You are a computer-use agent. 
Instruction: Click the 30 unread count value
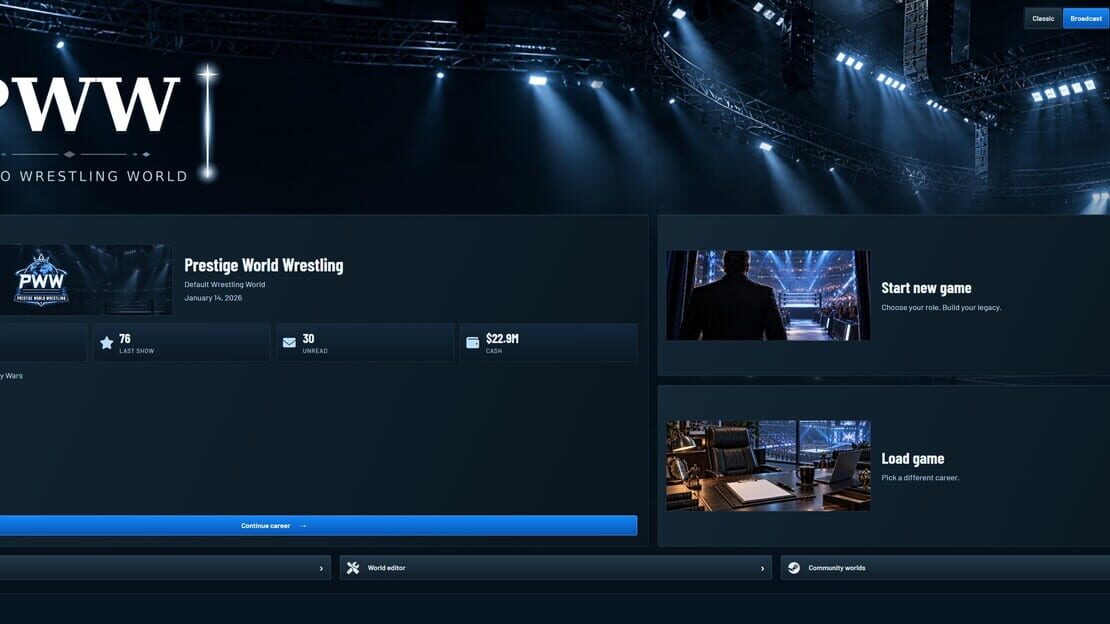308,339
